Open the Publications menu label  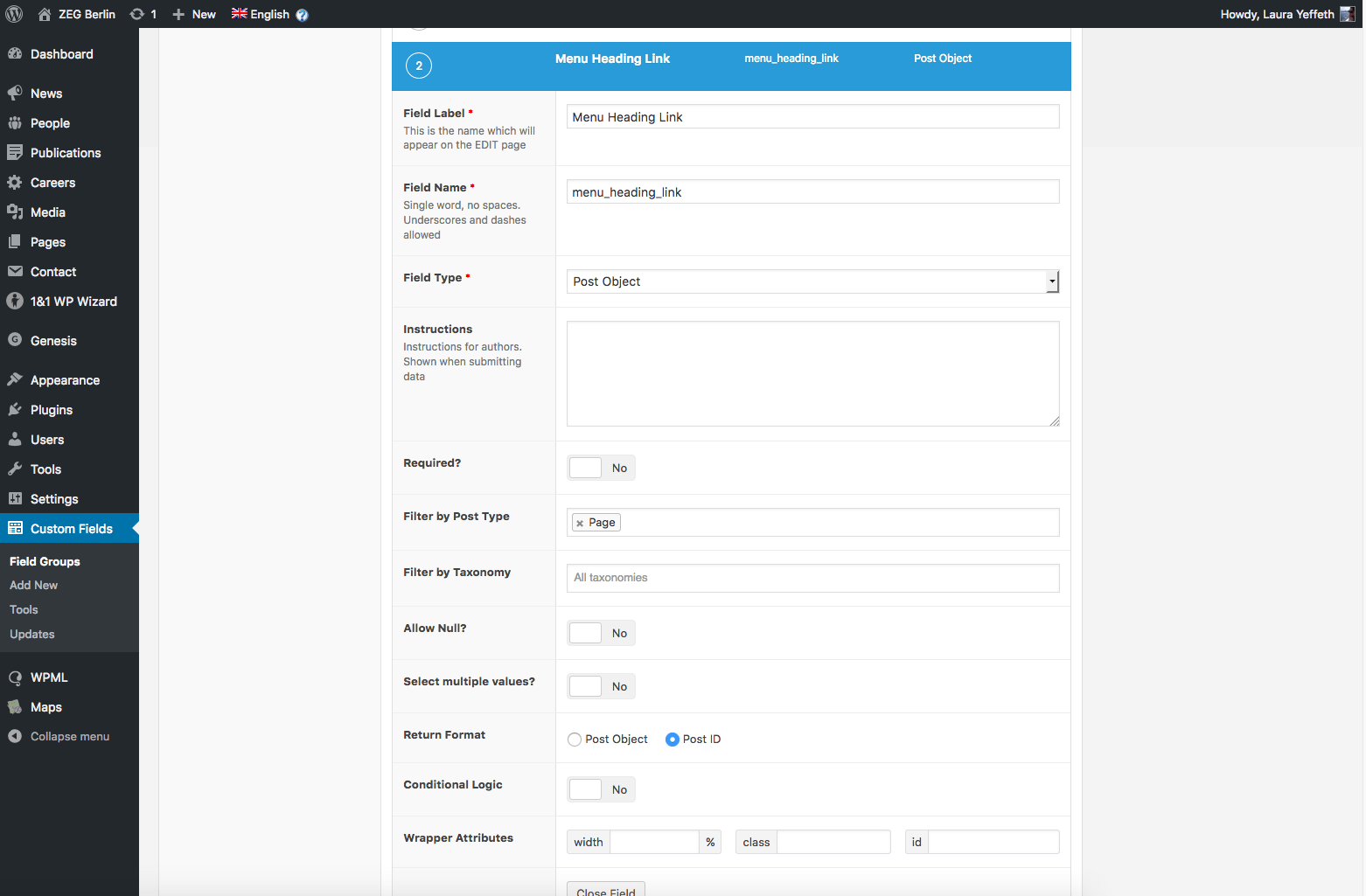(66, 152)
